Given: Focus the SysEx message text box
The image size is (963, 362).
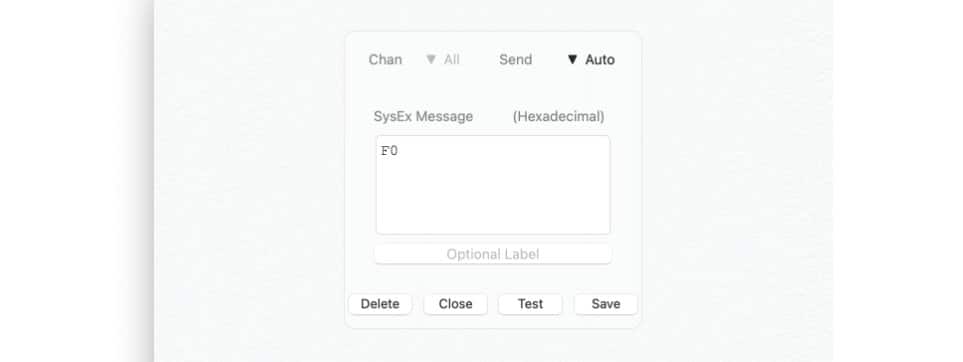Looking at the screenshot, I should pos(493,185).
